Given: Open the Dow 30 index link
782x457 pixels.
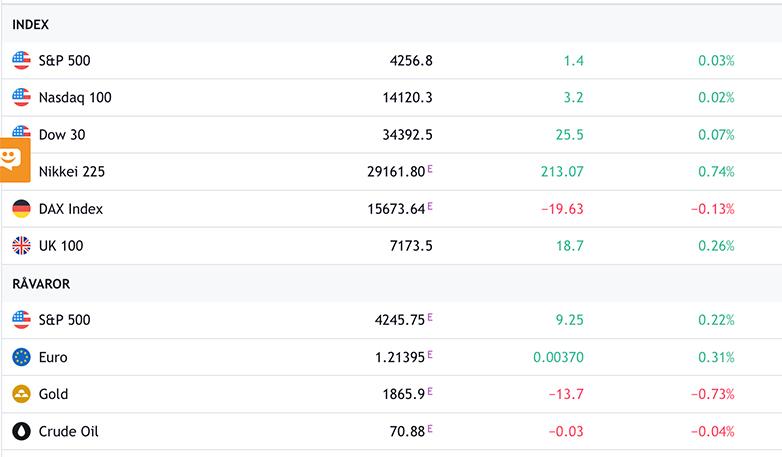Looking at the screenshot, I should 62,135.
